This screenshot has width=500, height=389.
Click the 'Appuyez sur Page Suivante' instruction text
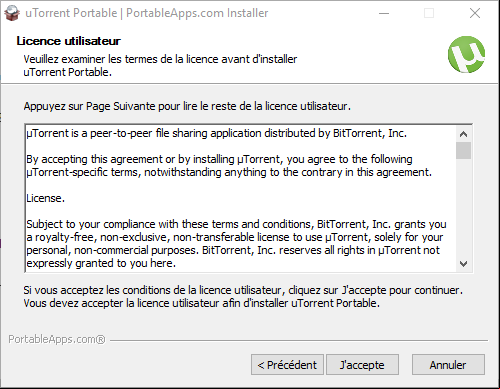[187, 106]
